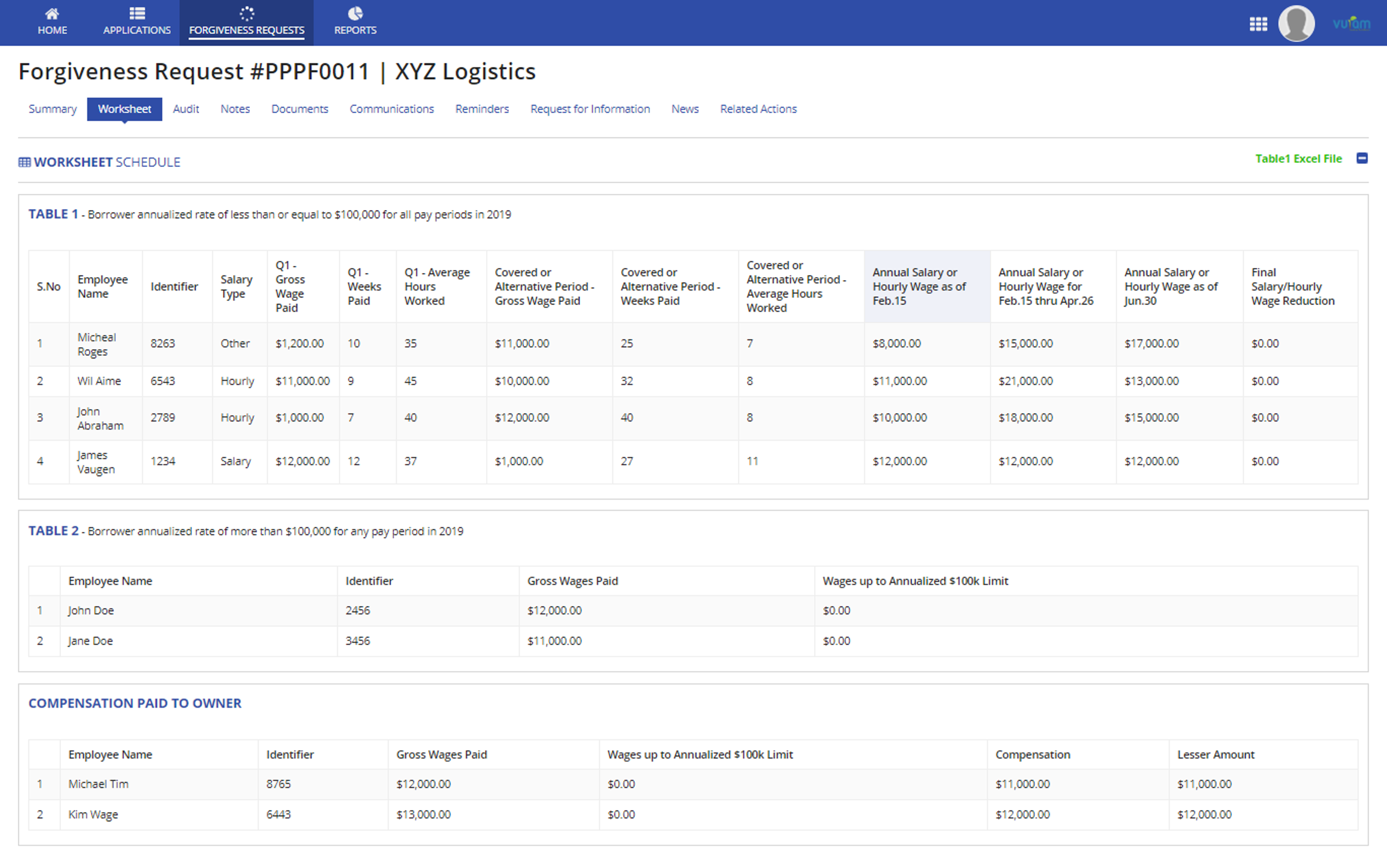
Task: Select employee John Abraham
Action: point(100,418)
